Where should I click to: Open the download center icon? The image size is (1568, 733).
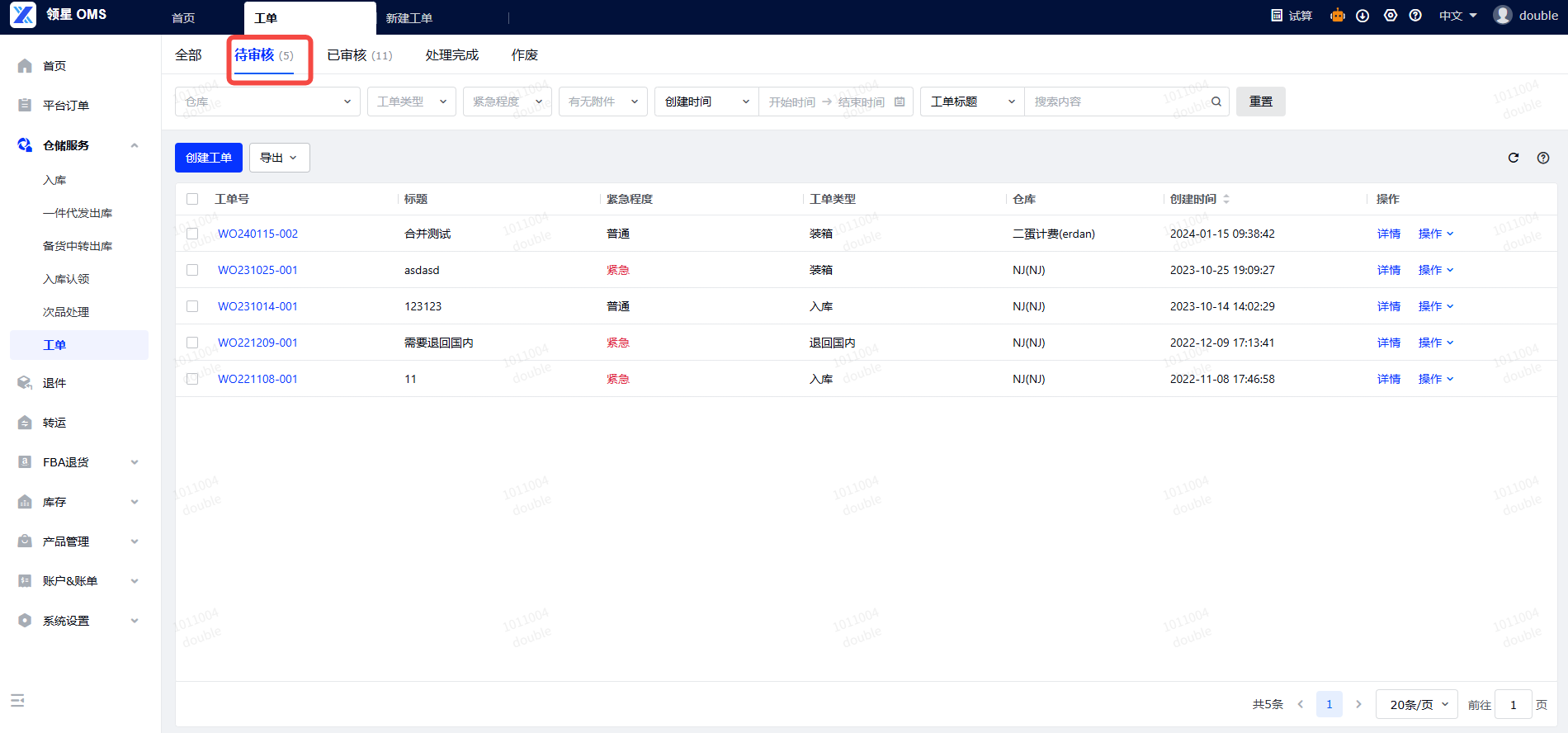tap(1363, 16)
